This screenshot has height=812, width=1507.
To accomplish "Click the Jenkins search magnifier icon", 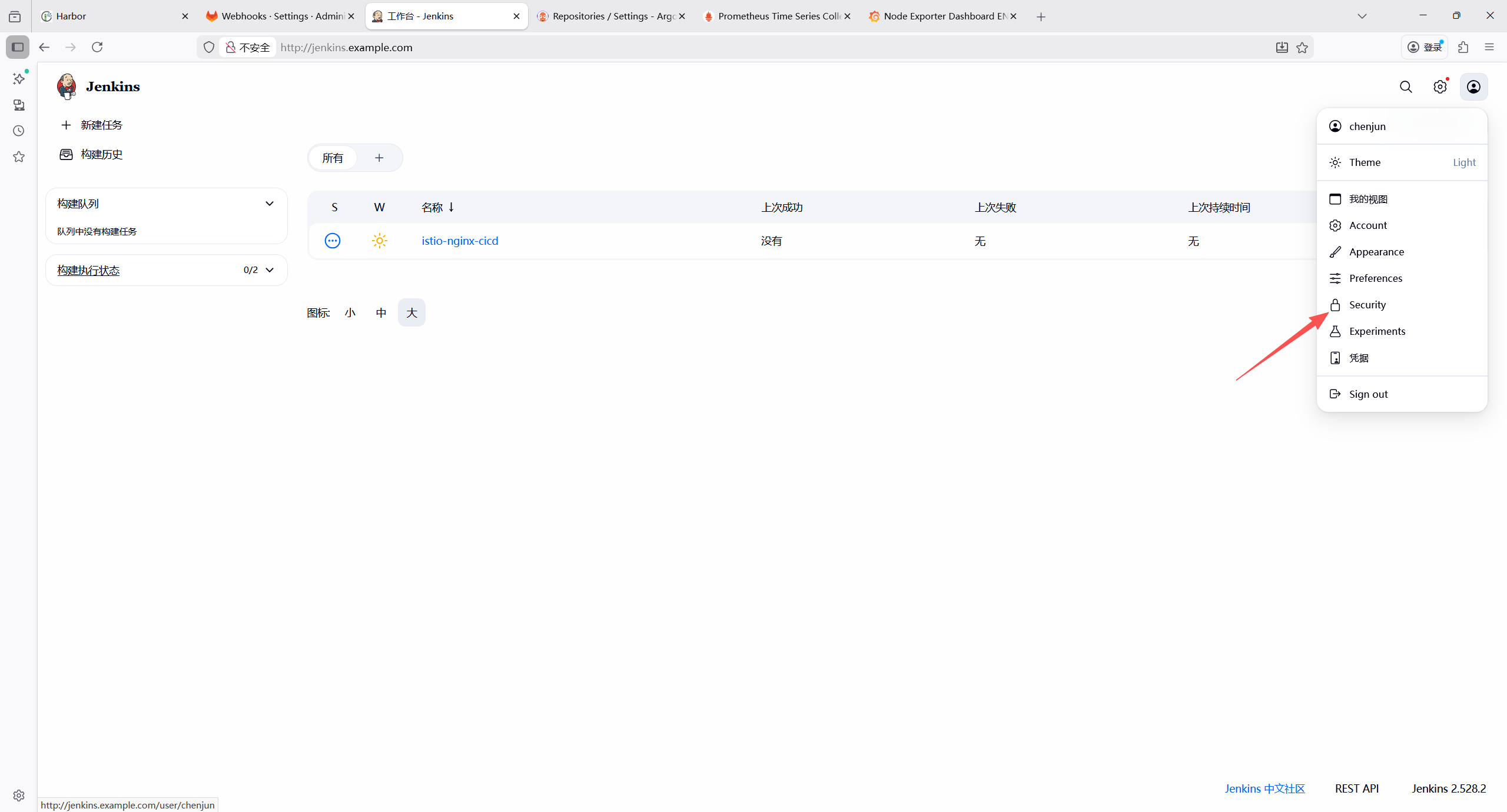I will coord(1406,87).
